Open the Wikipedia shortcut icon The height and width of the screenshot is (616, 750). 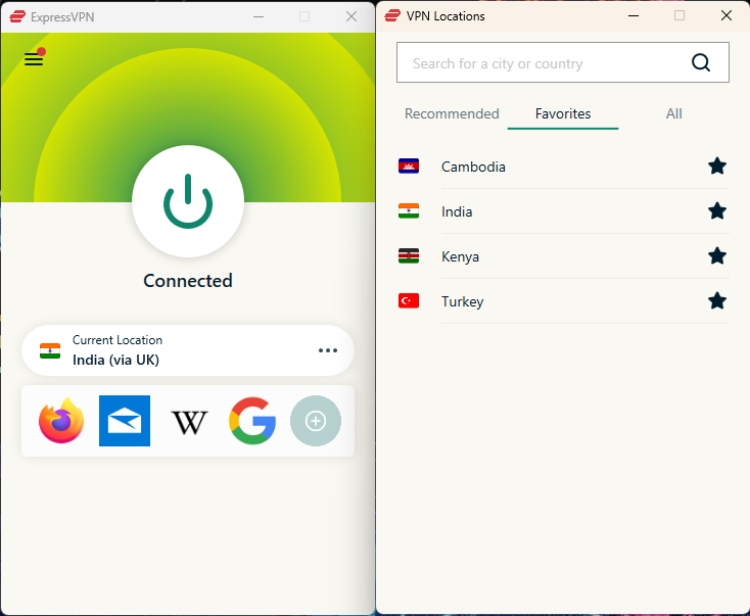click(189, 422)
